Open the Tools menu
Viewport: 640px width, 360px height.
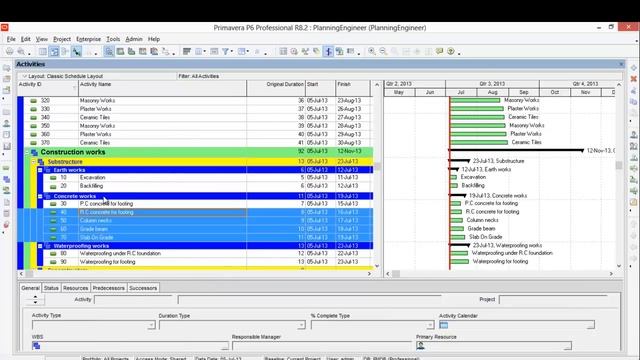coord(113,39)
